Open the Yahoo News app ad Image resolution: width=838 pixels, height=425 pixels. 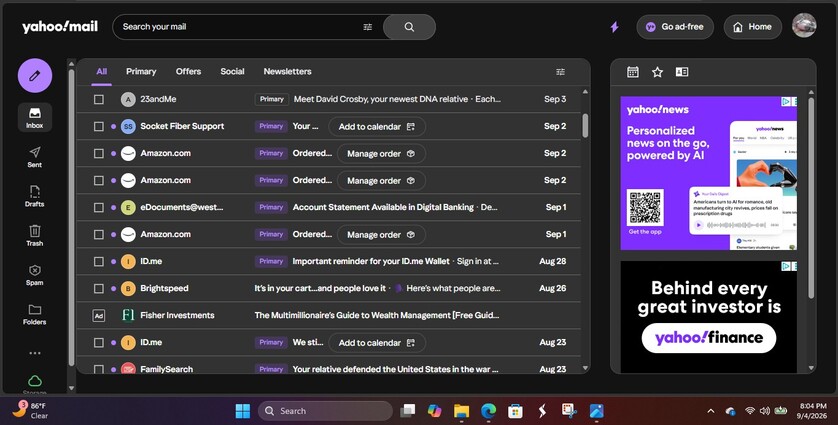pyautogui.click(x=709, y=173)
